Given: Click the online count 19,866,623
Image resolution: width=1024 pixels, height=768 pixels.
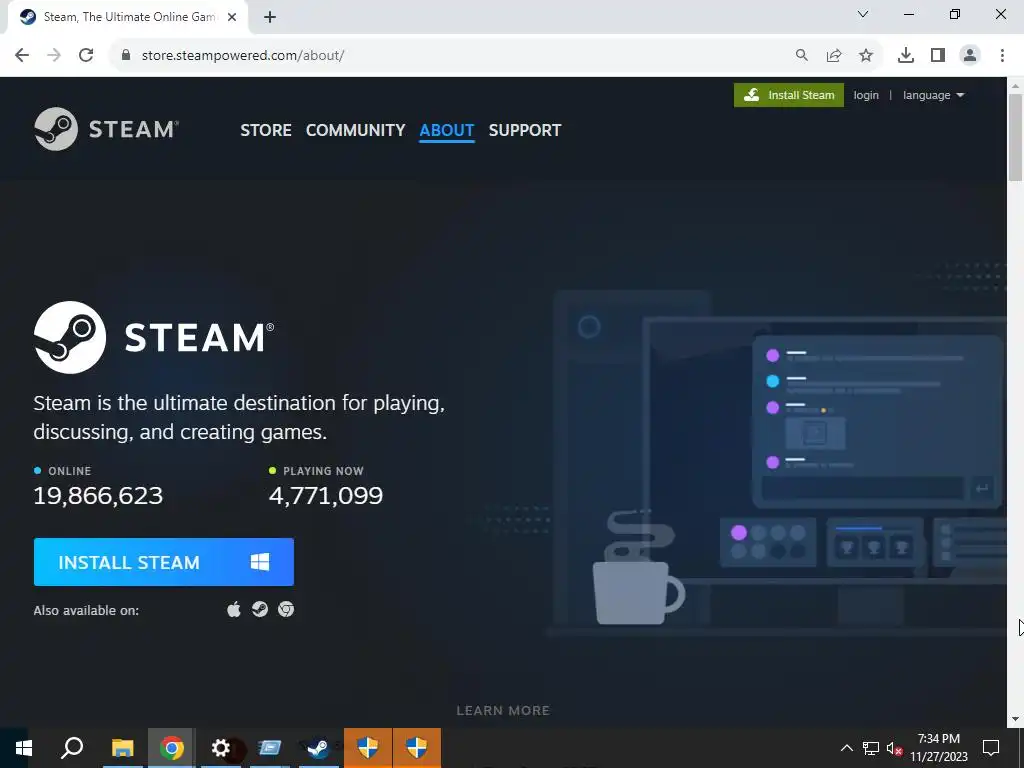Looking at the screenshot, I should pos(98,496).
